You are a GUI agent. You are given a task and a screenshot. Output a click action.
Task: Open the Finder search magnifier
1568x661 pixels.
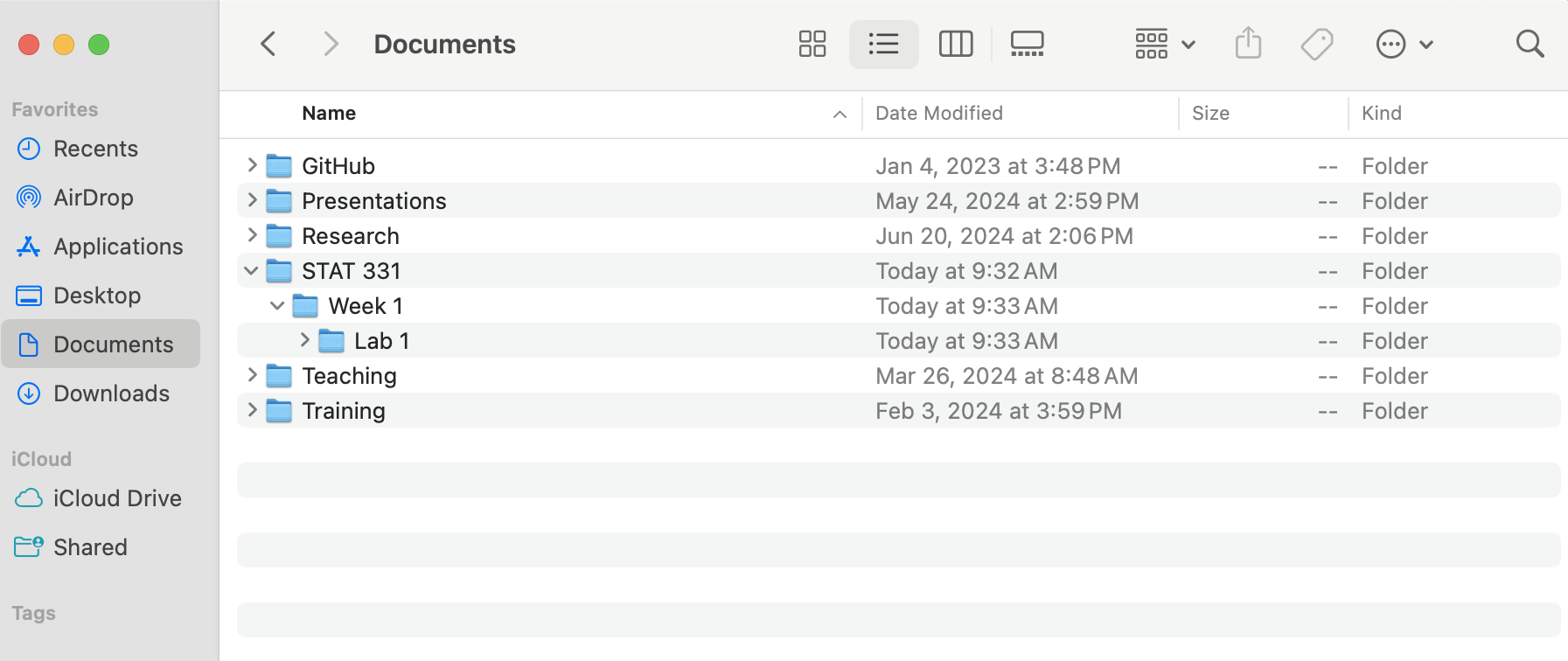(1530, 44)
